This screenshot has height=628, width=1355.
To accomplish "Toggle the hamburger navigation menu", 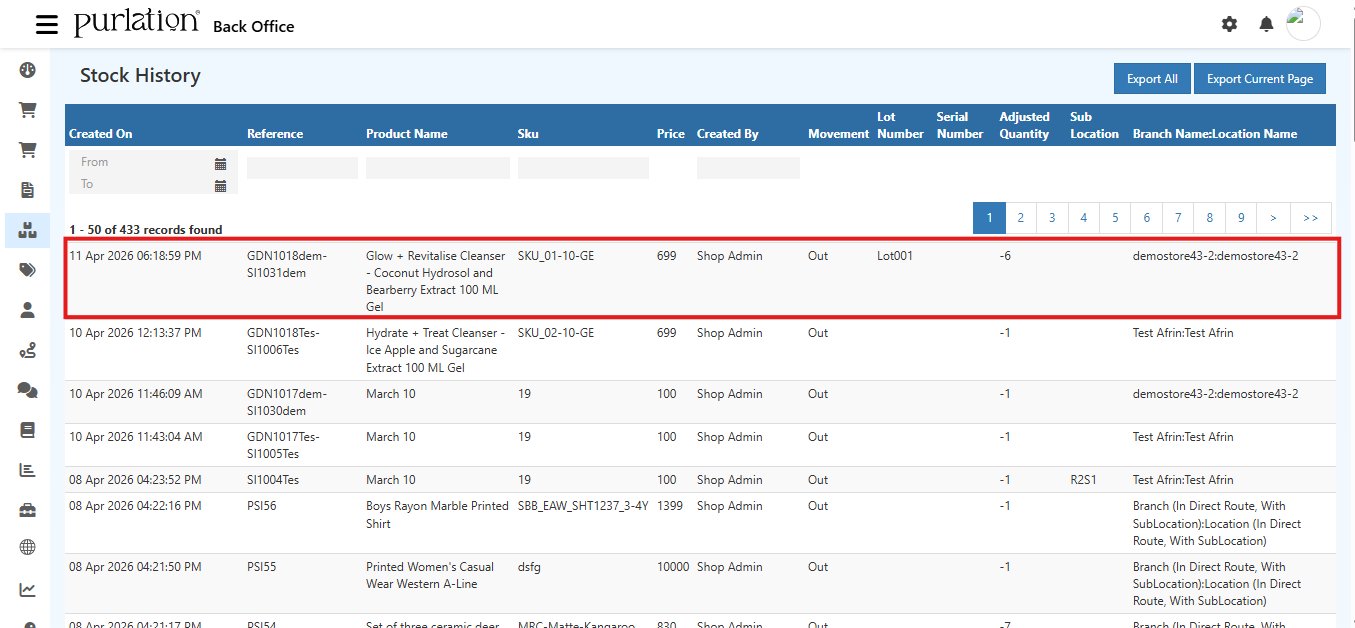I will coord(47,25).
